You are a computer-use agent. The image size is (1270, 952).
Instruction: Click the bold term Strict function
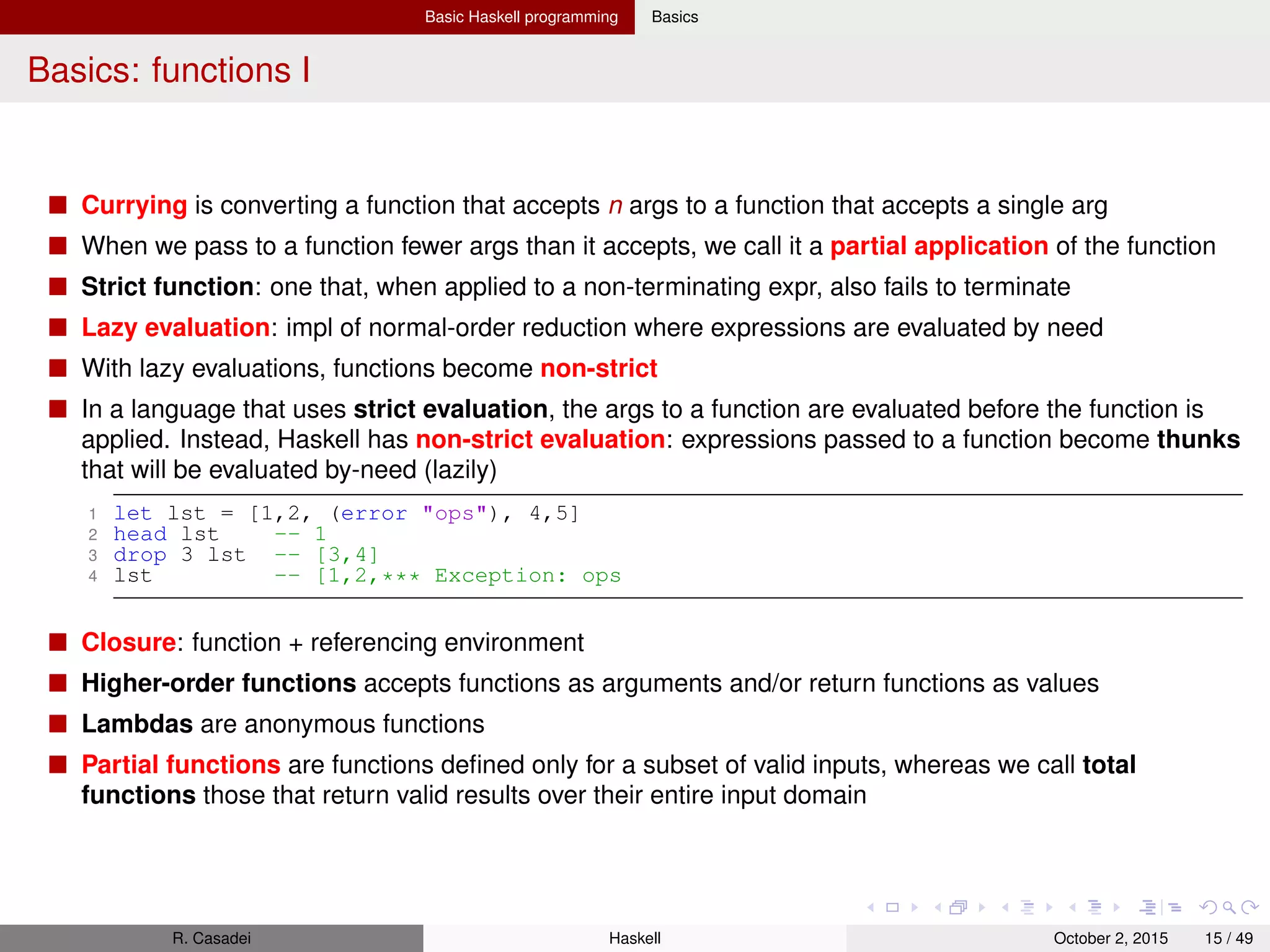click(167, 287)
